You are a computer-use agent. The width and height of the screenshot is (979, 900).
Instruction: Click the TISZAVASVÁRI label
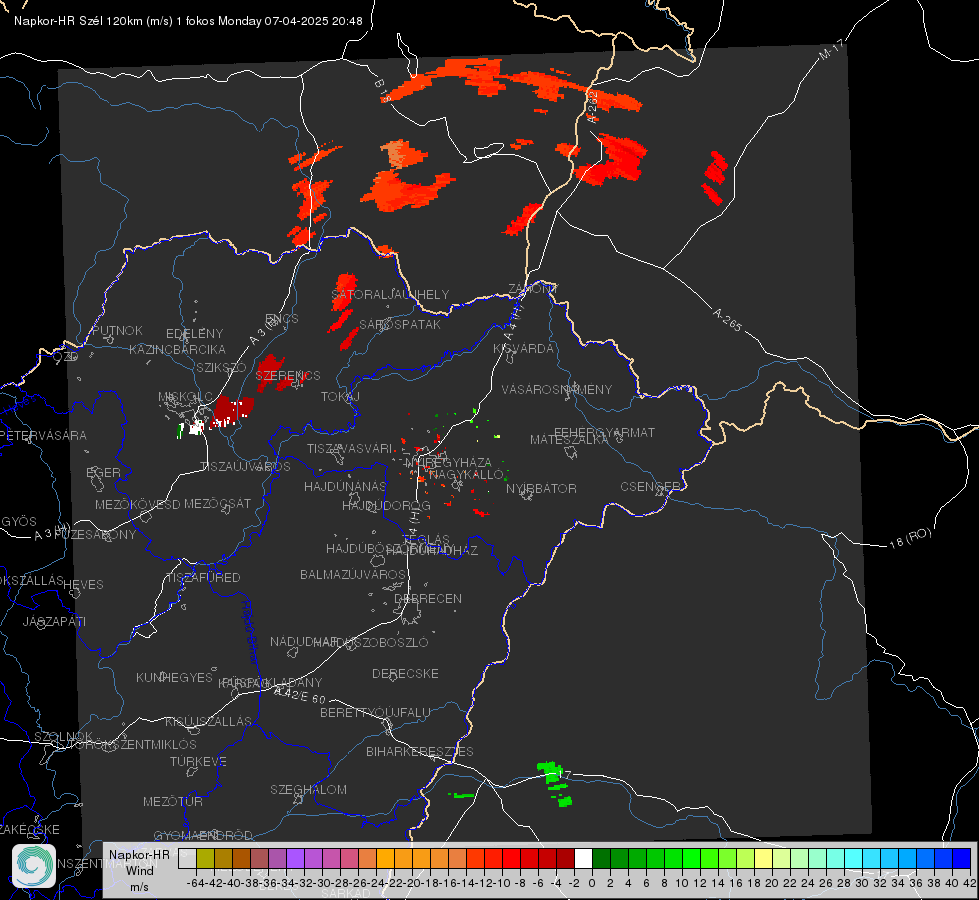(x=350, y=448)
